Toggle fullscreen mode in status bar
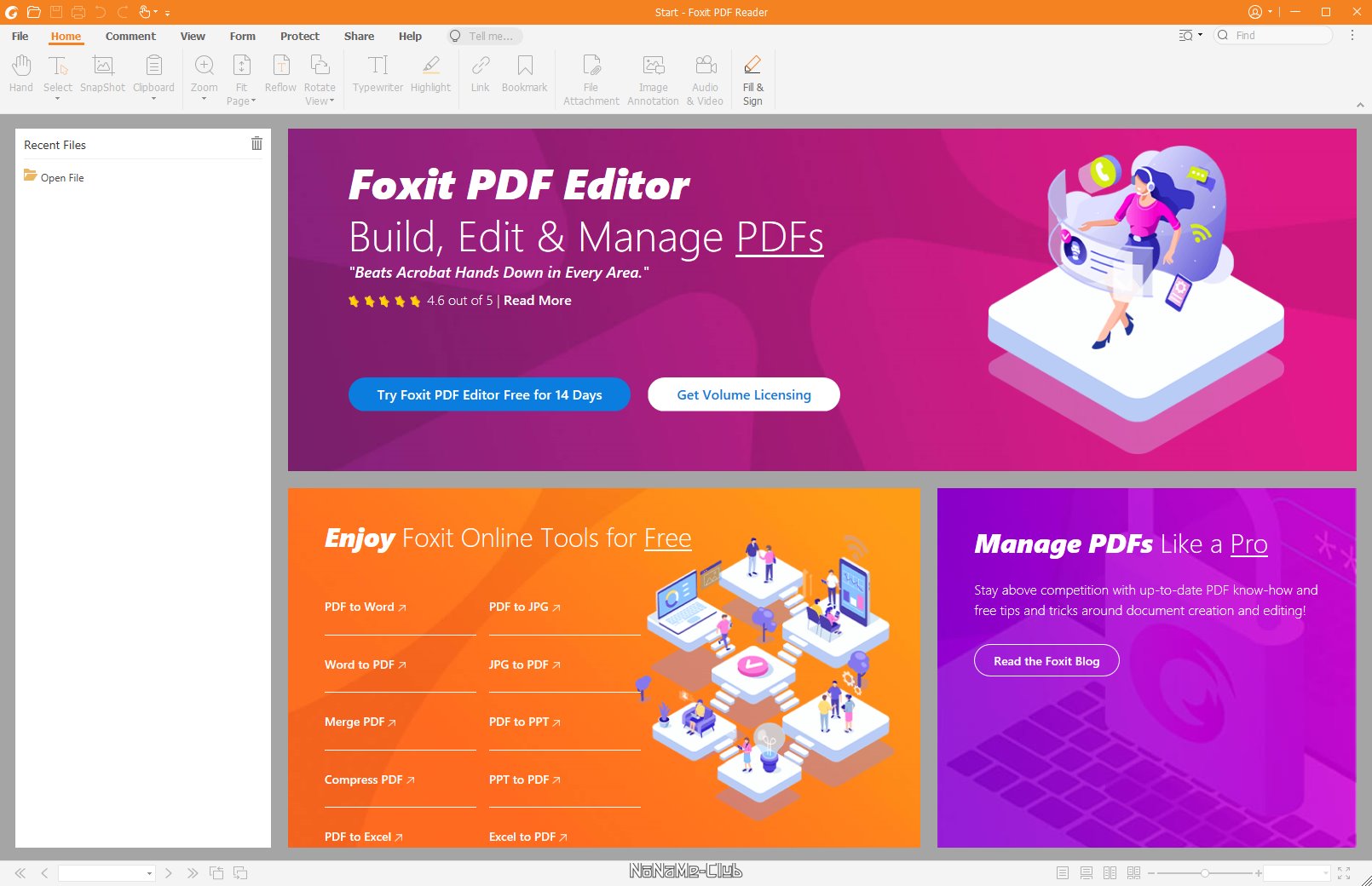Image resolution: width=1372 pixels, height=886 pixels. tap(1344, 873)
